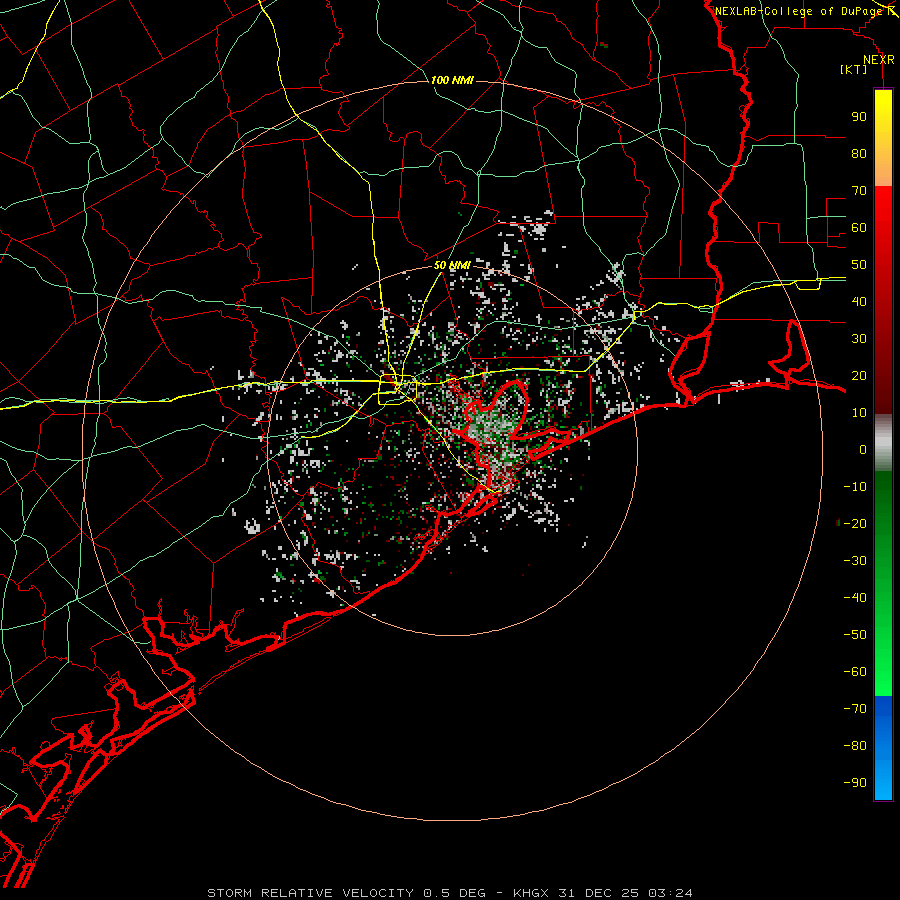900x900 pixels.
Task: Click the gray zero-velocity segment of color bar
Action: tap(883, 443)
